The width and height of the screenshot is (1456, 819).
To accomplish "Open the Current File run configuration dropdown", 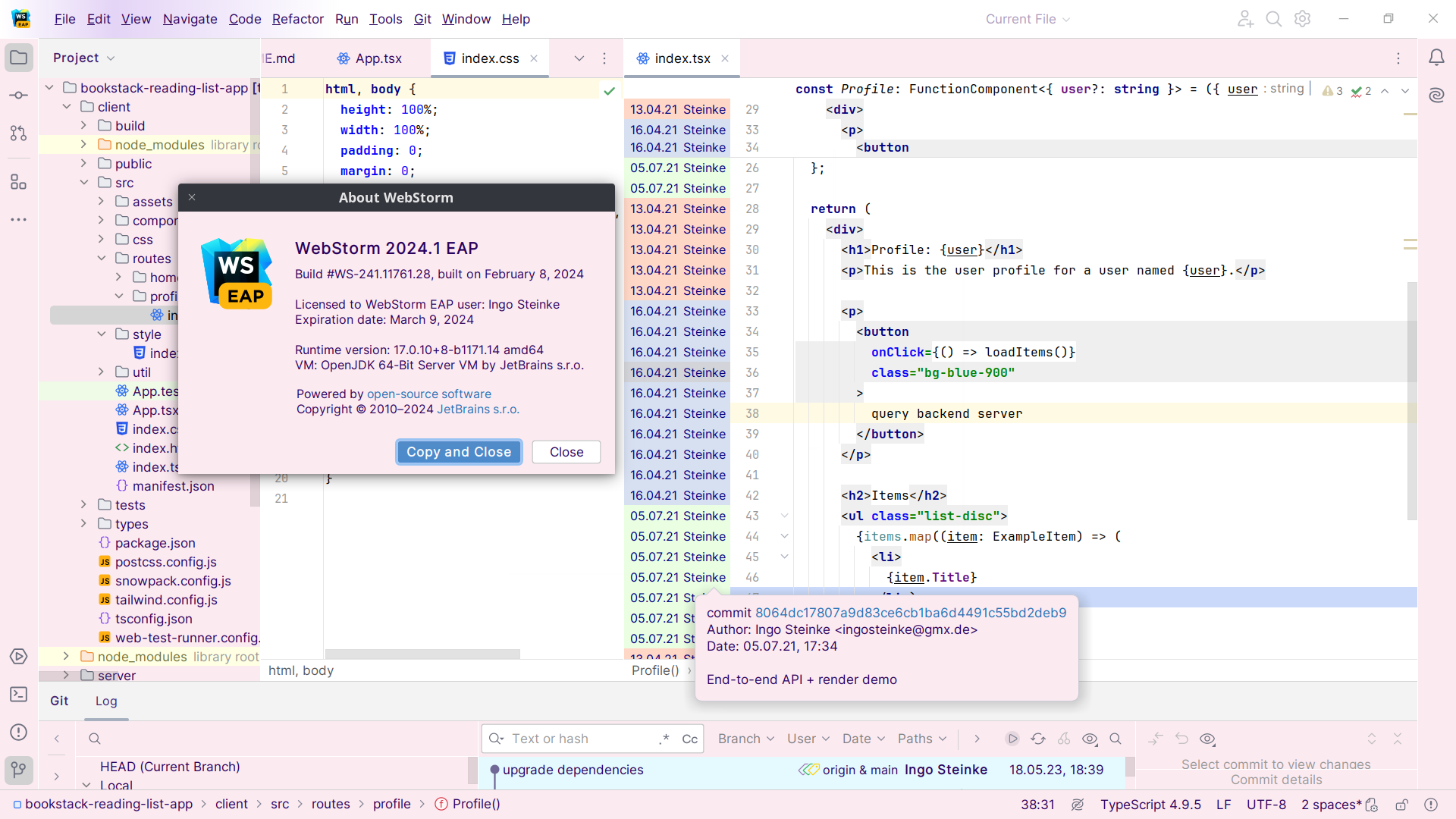I will click(1028, 19).
